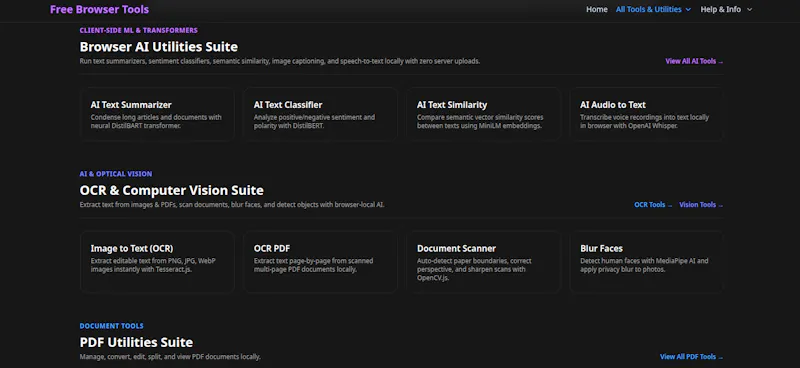Select the CLIENT-SIDE ML & TRANSFORMERS label
Viewport: 800px width, 368px height.
pos(138,30)
